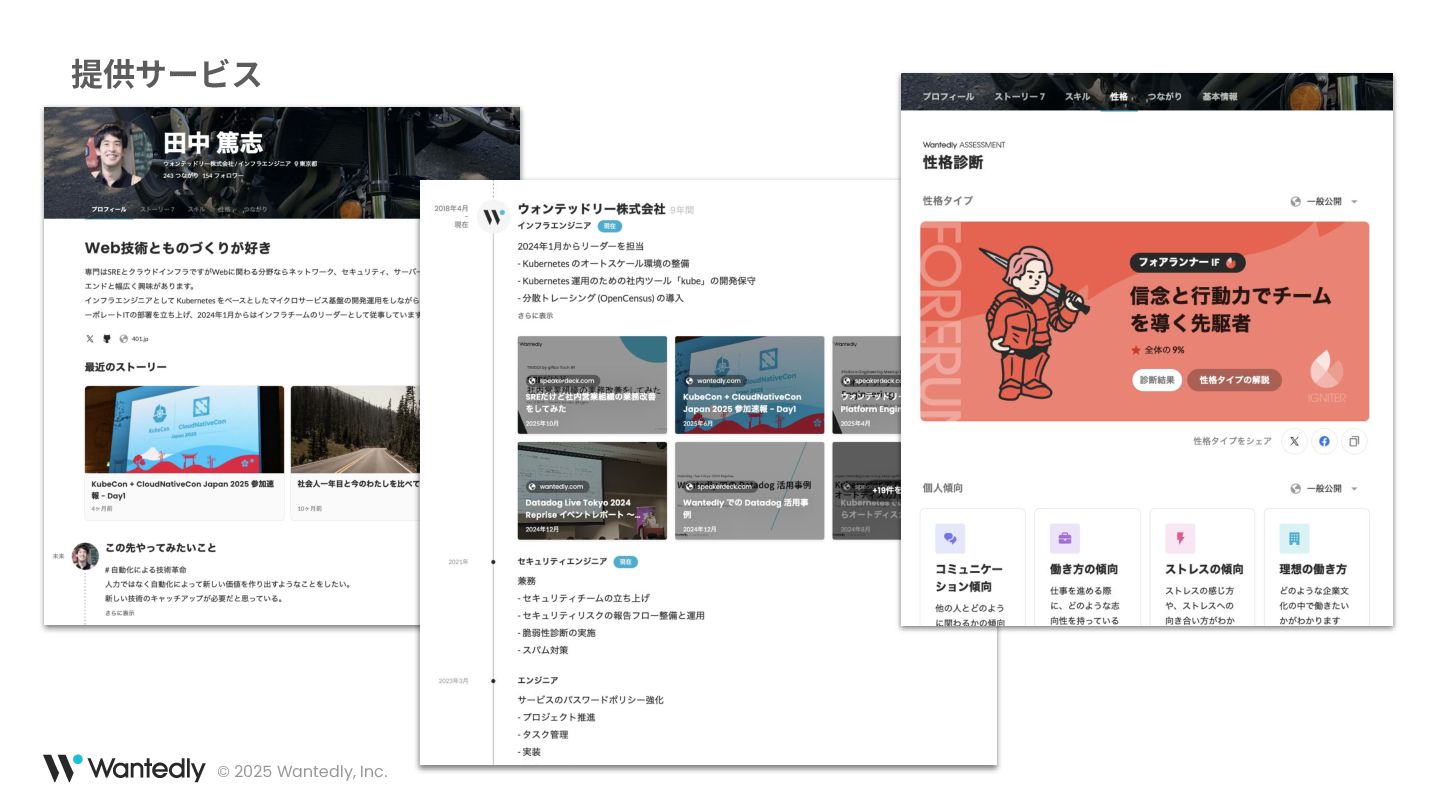Switch to ストーリー 7 tab in the personality window

point(1020,97)
